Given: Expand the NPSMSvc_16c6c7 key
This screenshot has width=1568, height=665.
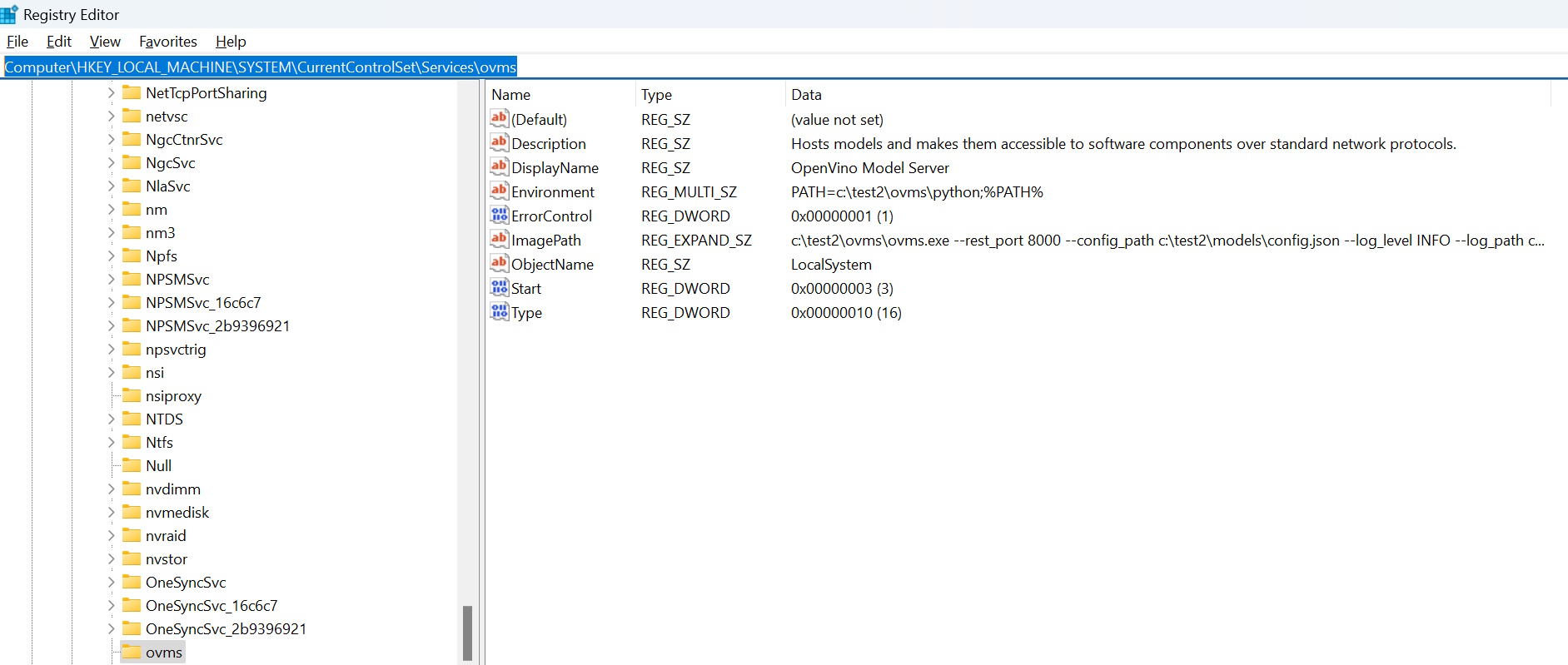Looking at the screenshot, I should coord(112,303).
